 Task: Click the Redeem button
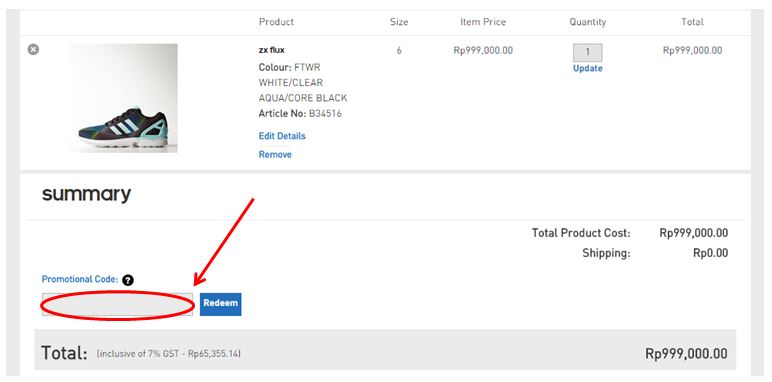[221, 304]
